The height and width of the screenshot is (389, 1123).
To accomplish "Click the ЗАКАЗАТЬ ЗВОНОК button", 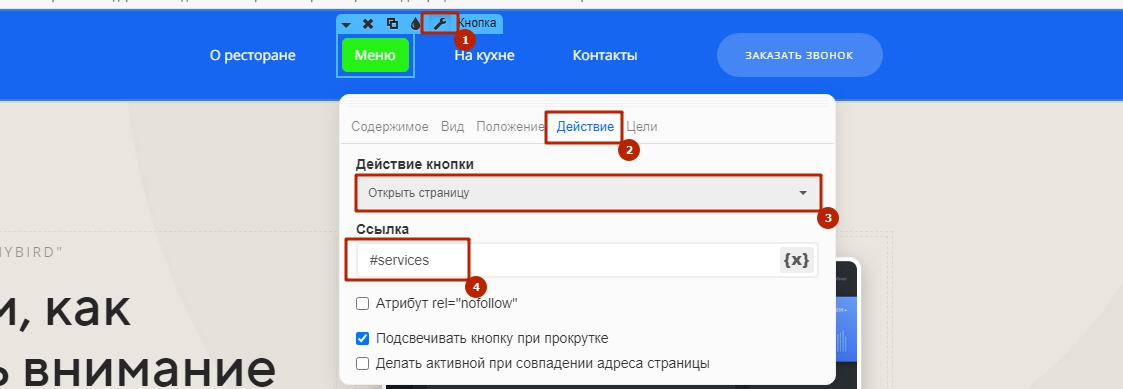I will tap(799, 55).
